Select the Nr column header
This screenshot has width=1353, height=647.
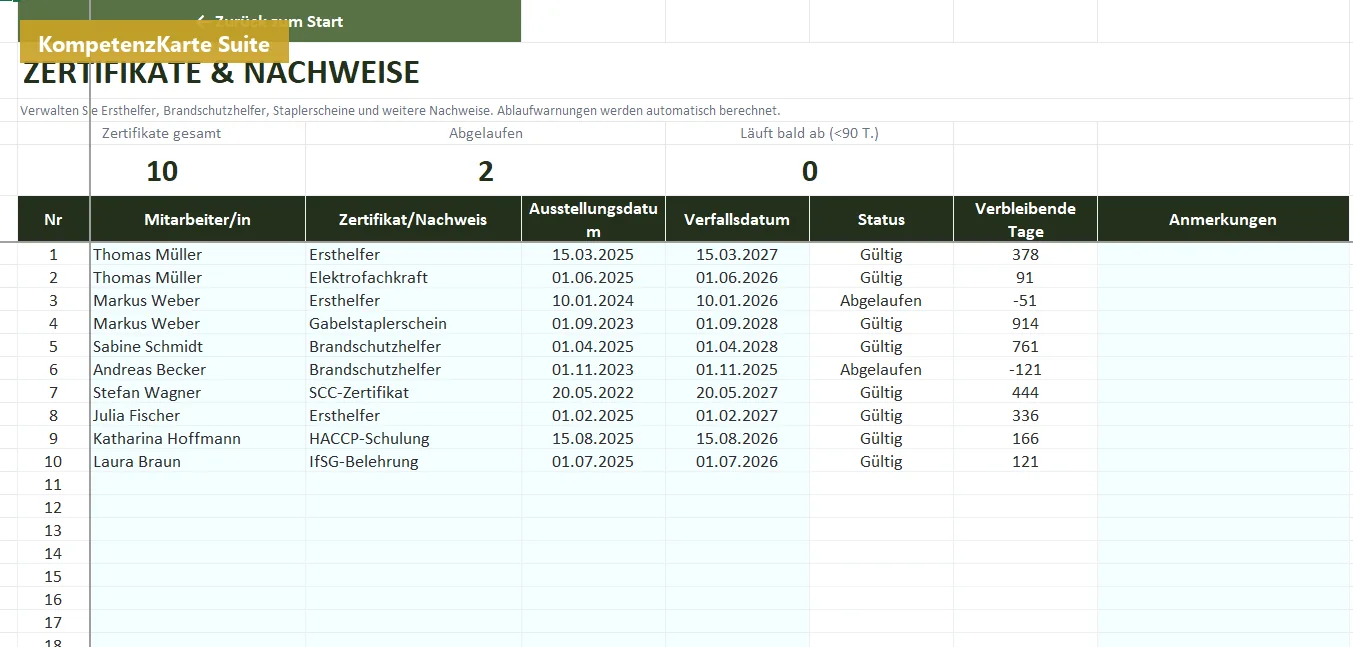pyautogui.click(x=53, y=219)
